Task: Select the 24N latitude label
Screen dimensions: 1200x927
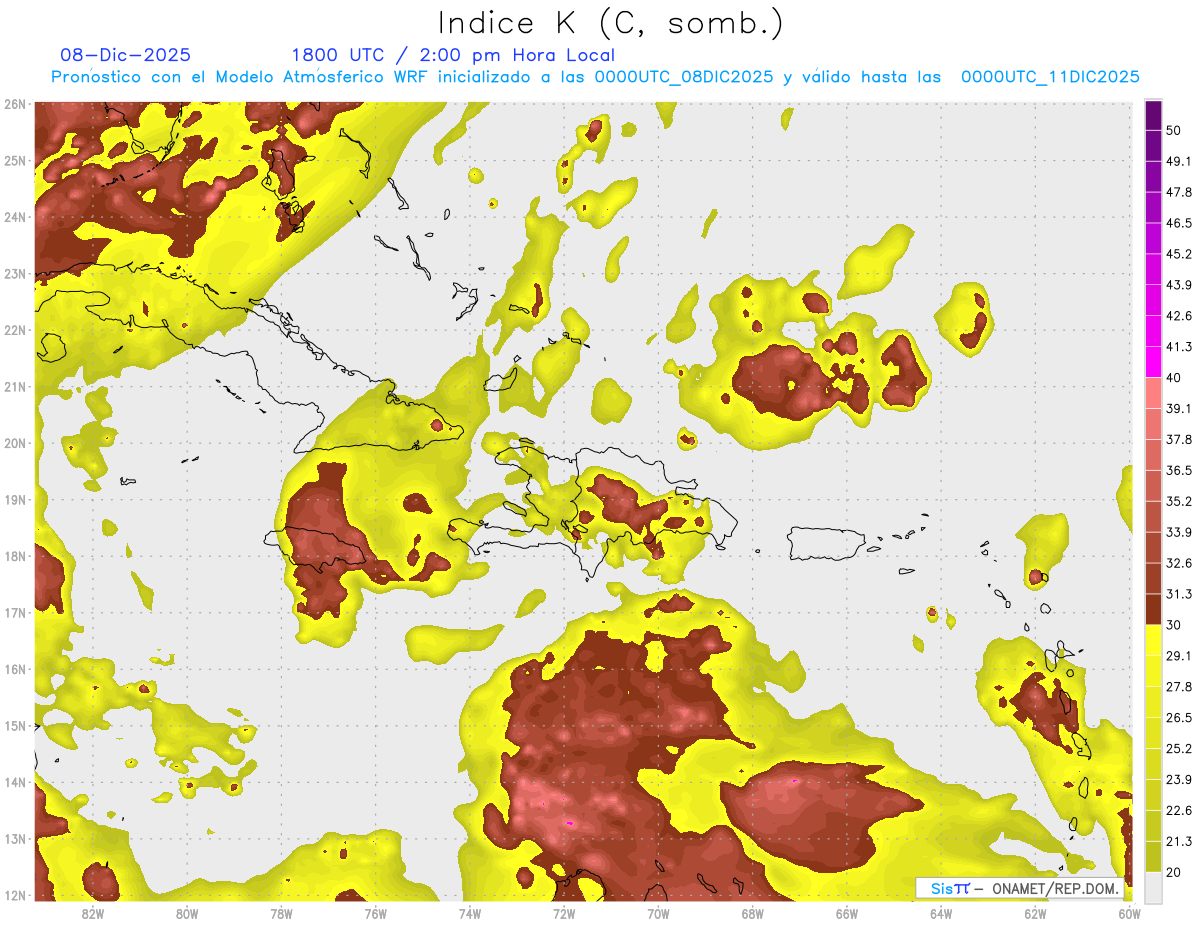Action: (x=14, y=217)
